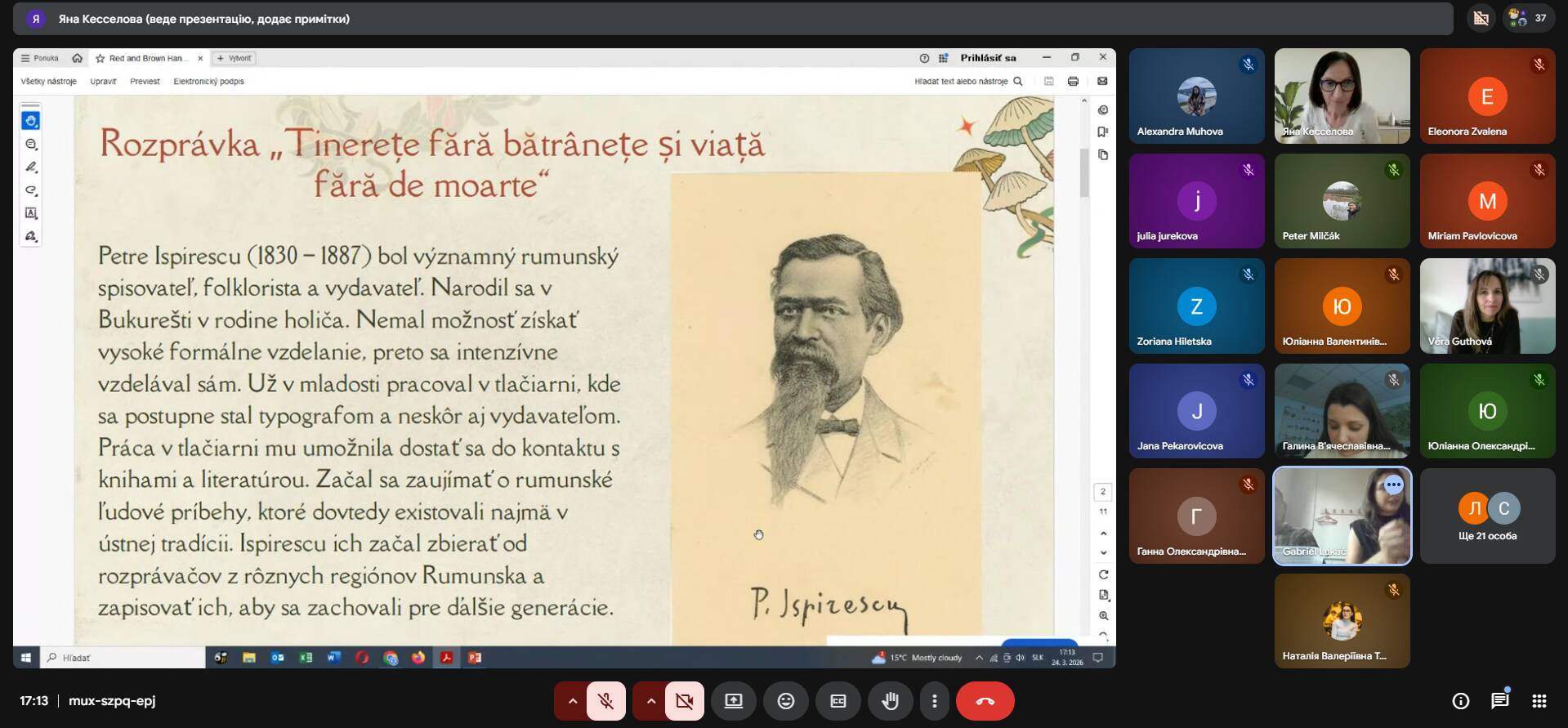Unmute the microphone
Viewport: 1568px width, 728px height.
[605, 701]
